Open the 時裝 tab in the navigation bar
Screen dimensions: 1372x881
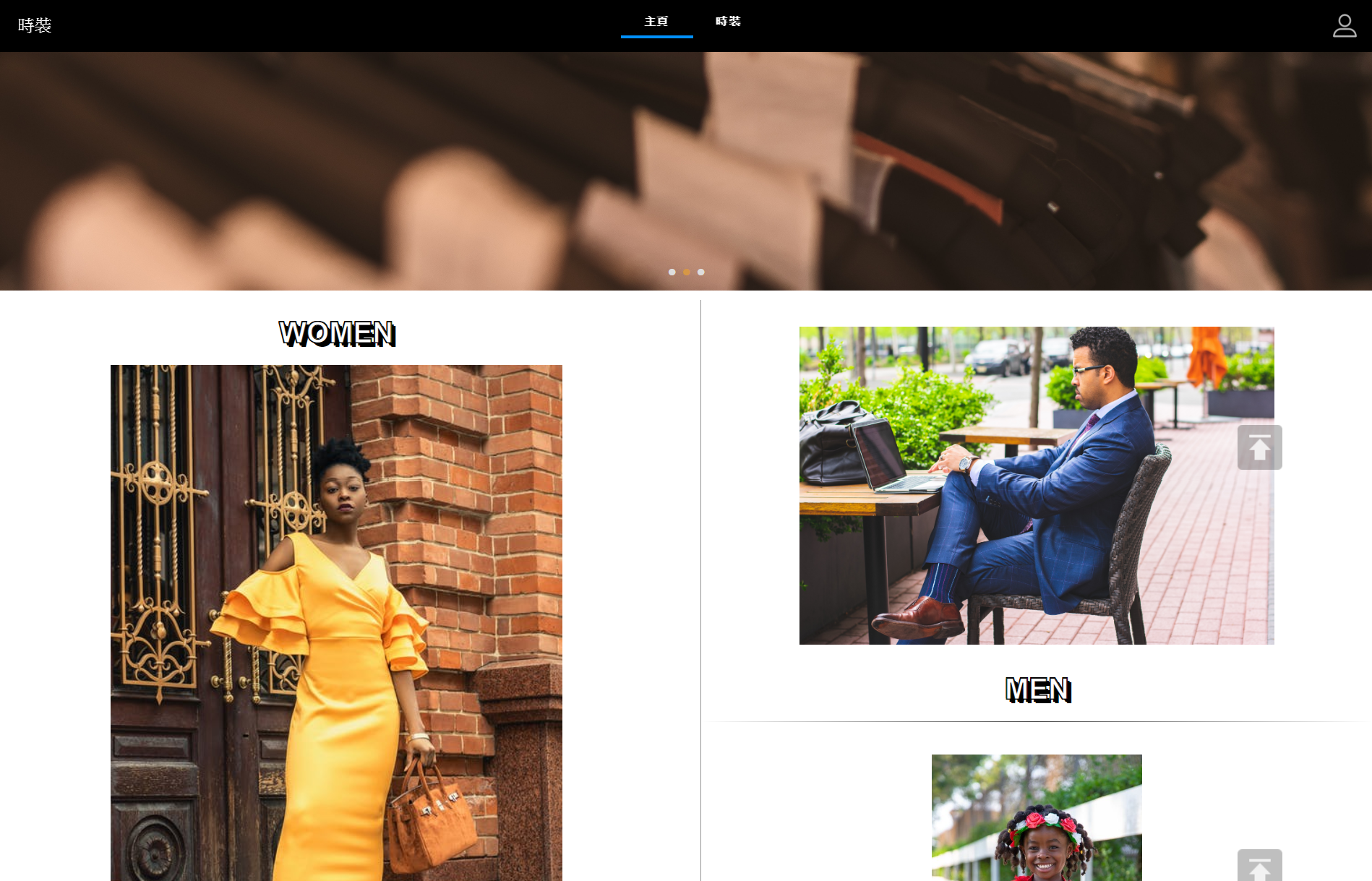point(728,22)
